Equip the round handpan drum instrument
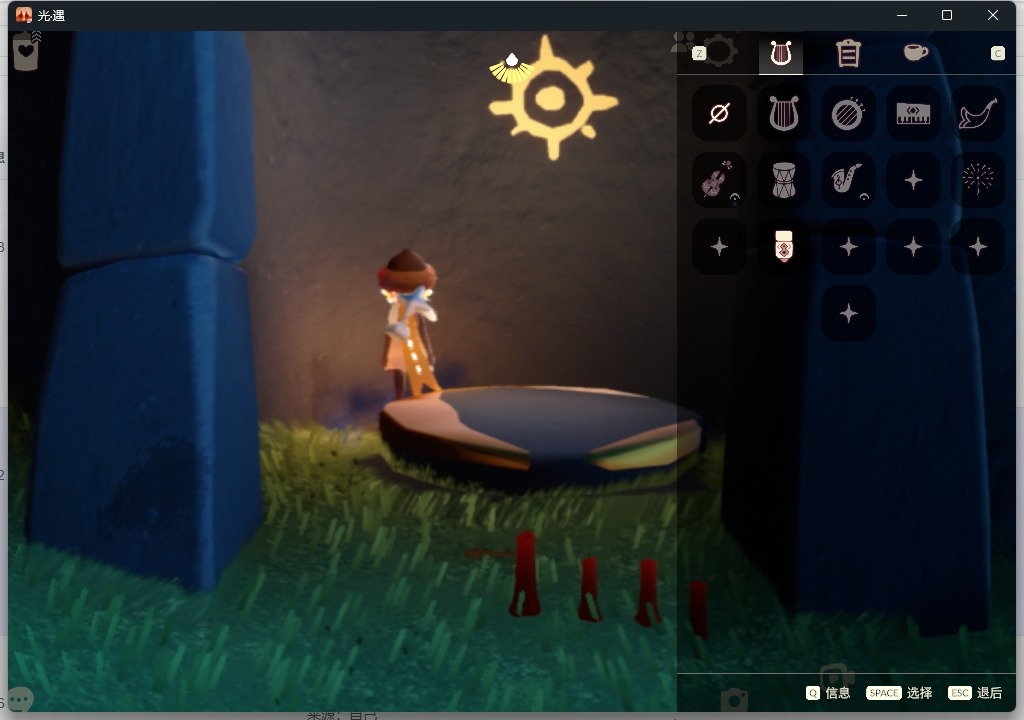The width and height of the screenshot is (1024, 720). [x=848, y=114]
